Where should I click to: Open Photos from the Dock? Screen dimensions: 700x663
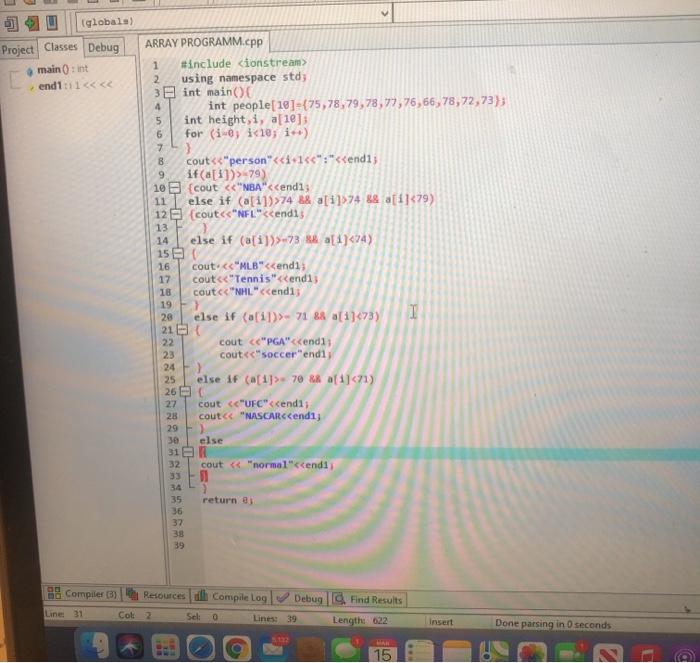tap(531, 652)
